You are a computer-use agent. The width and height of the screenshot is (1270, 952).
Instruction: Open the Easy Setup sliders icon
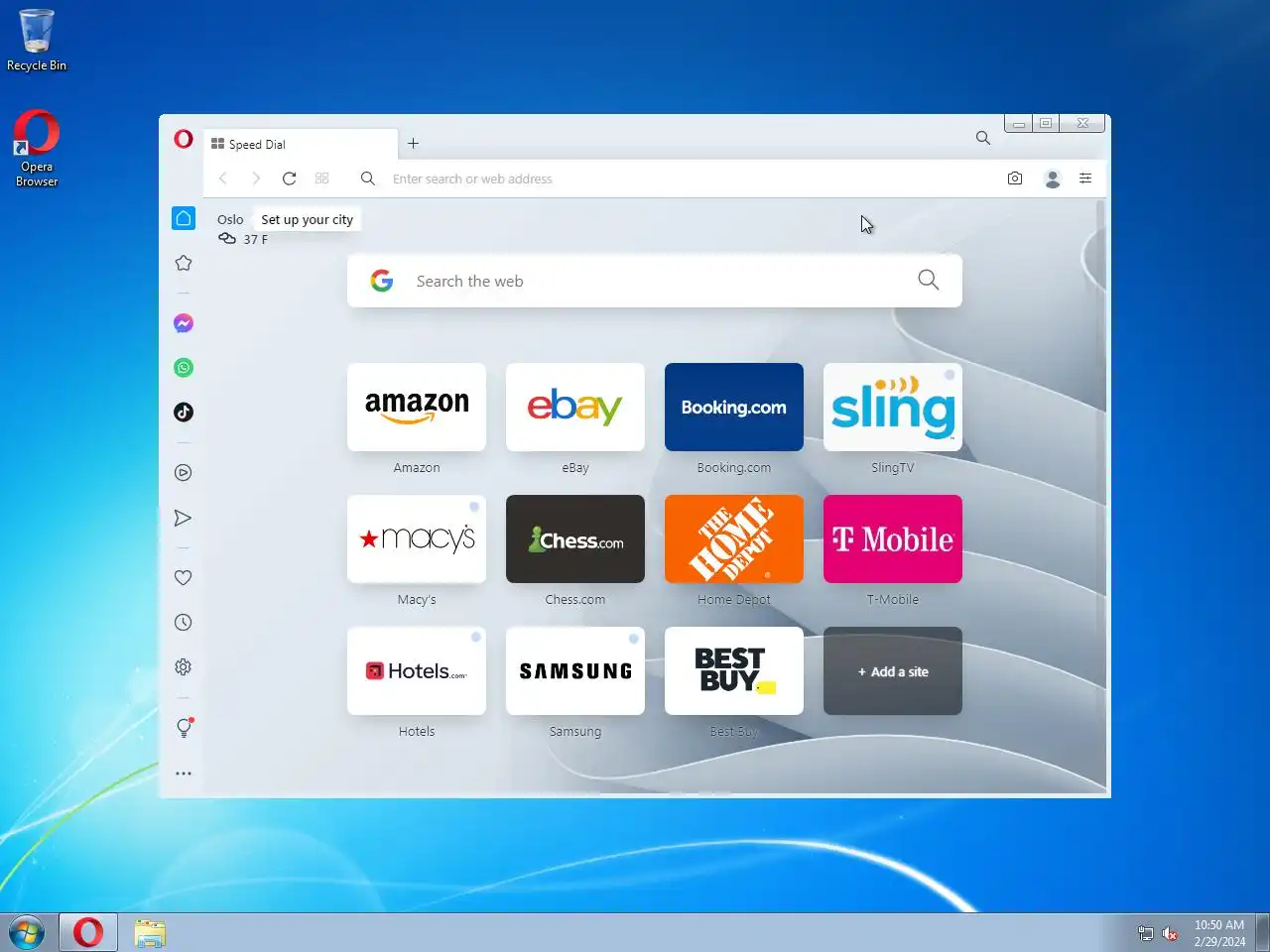pos(1085,178)
